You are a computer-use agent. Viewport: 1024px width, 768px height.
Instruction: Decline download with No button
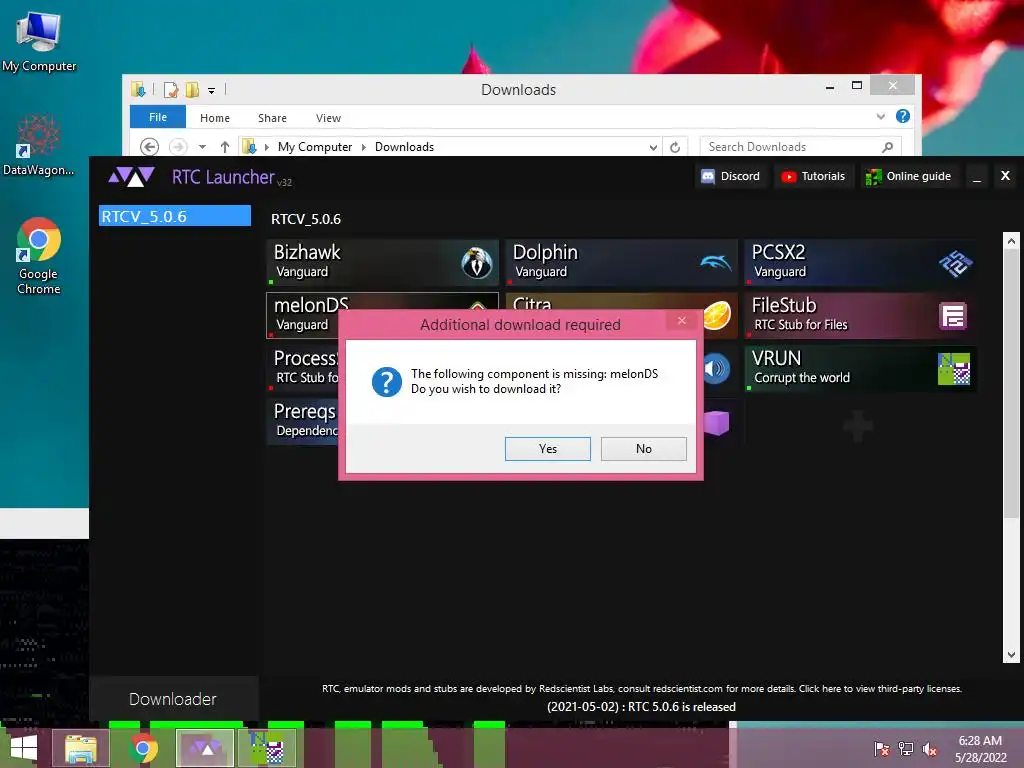(643, 449)
